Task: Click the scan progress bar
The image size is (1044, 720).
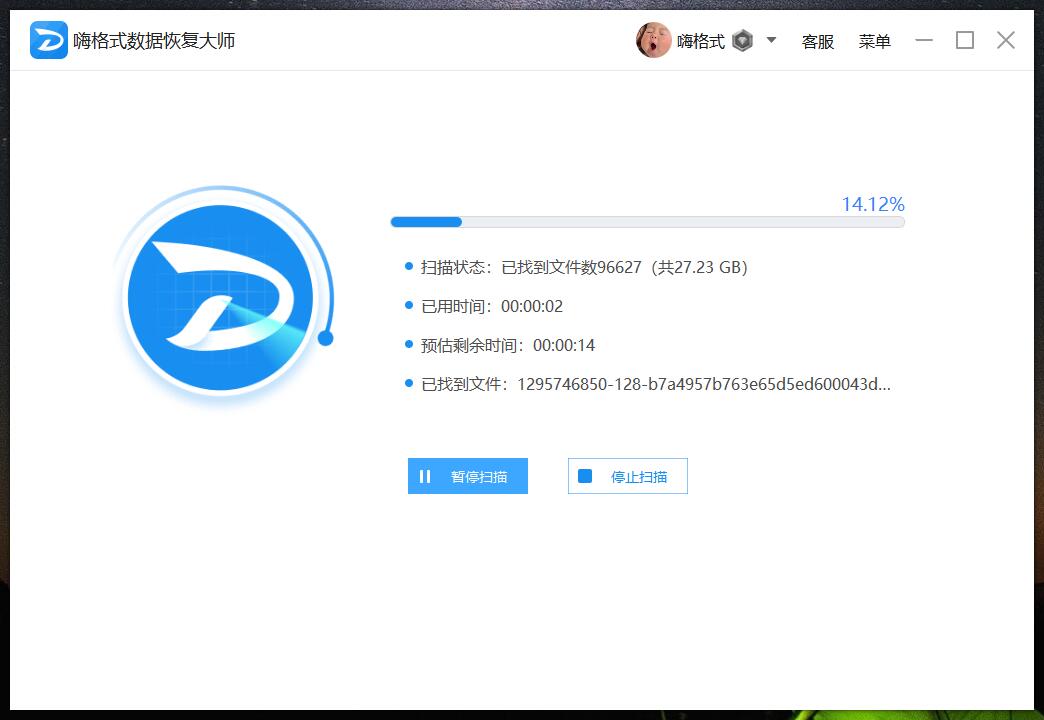Action: (647, 222)
